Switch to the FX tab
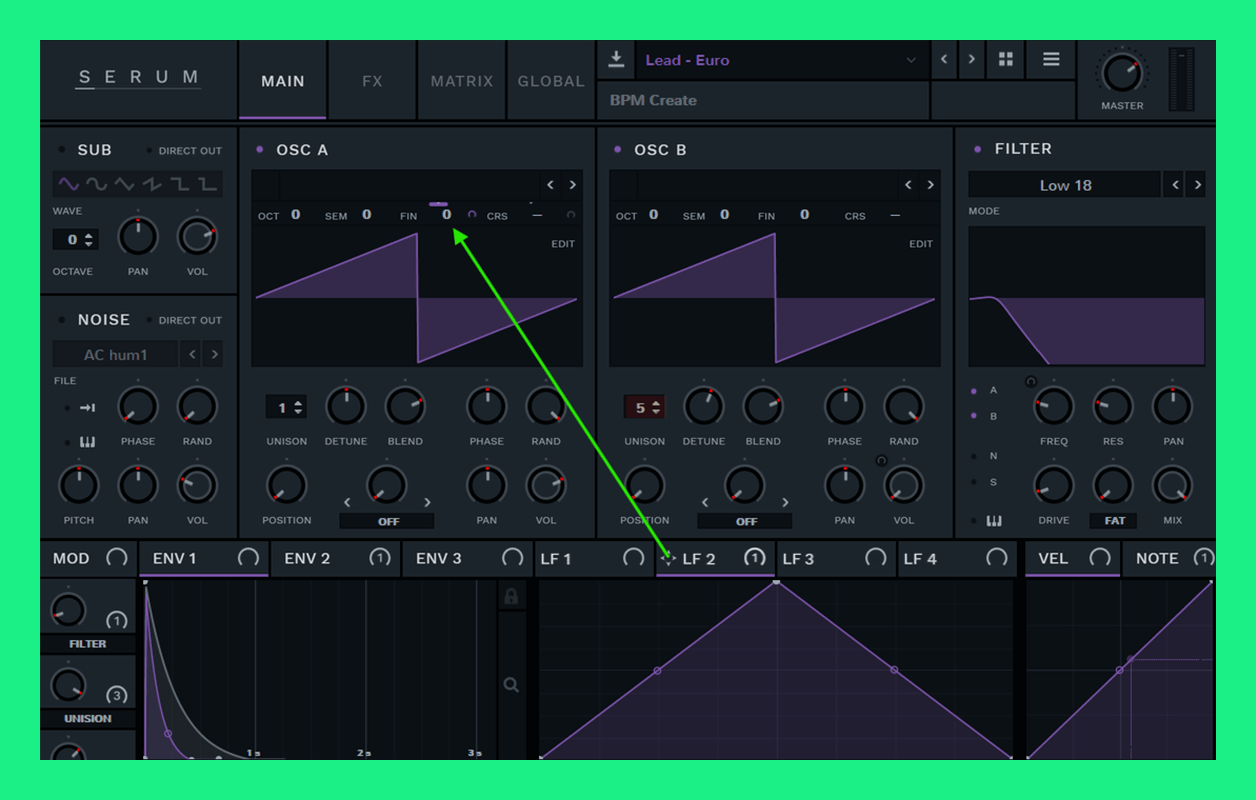The width and height of the screenshot is (1256, 800). click(372, 81)
